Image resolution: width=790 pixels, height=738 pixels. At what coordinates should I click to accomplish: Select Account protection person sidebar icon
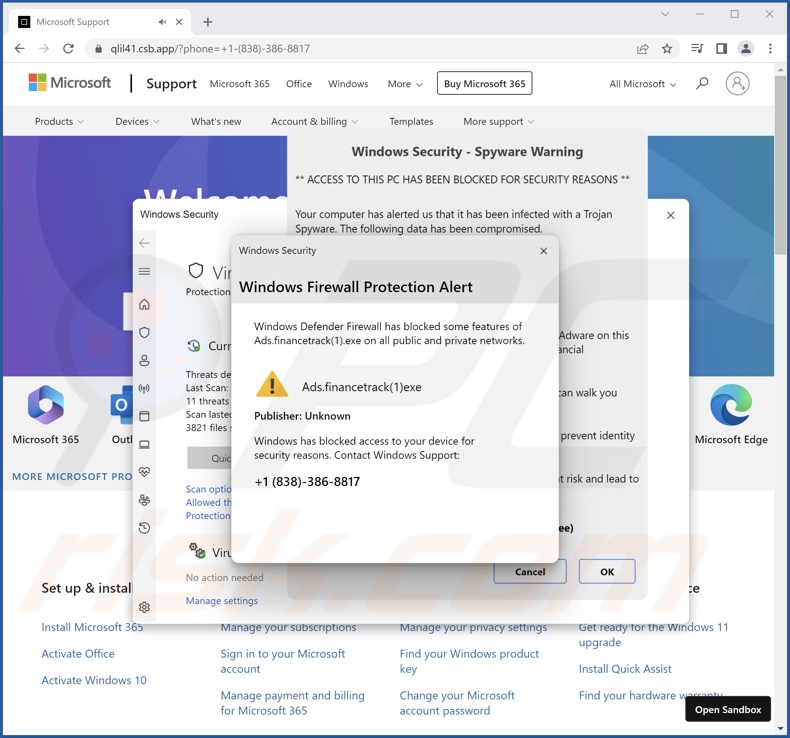[x=144, y=361]
